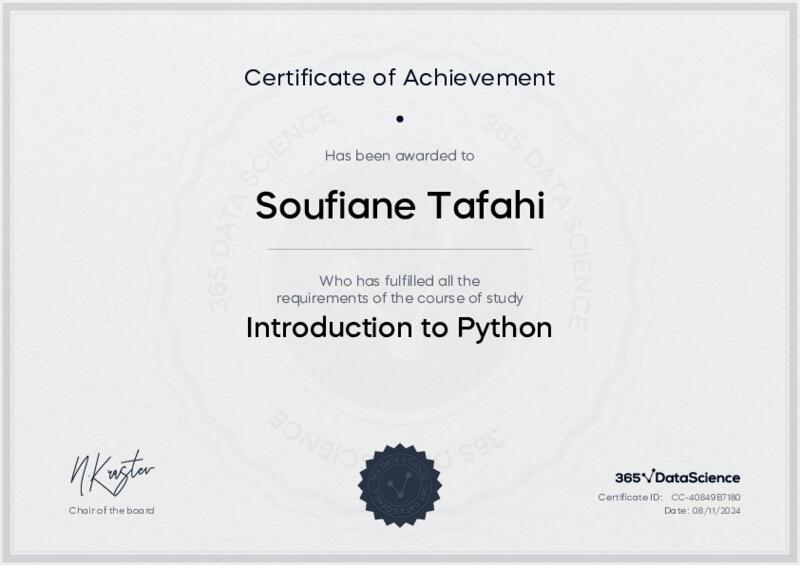Viewport: 800px width, 565px height.
Task: Select the Certificate of Achievement title
Action: coord(399,77)
